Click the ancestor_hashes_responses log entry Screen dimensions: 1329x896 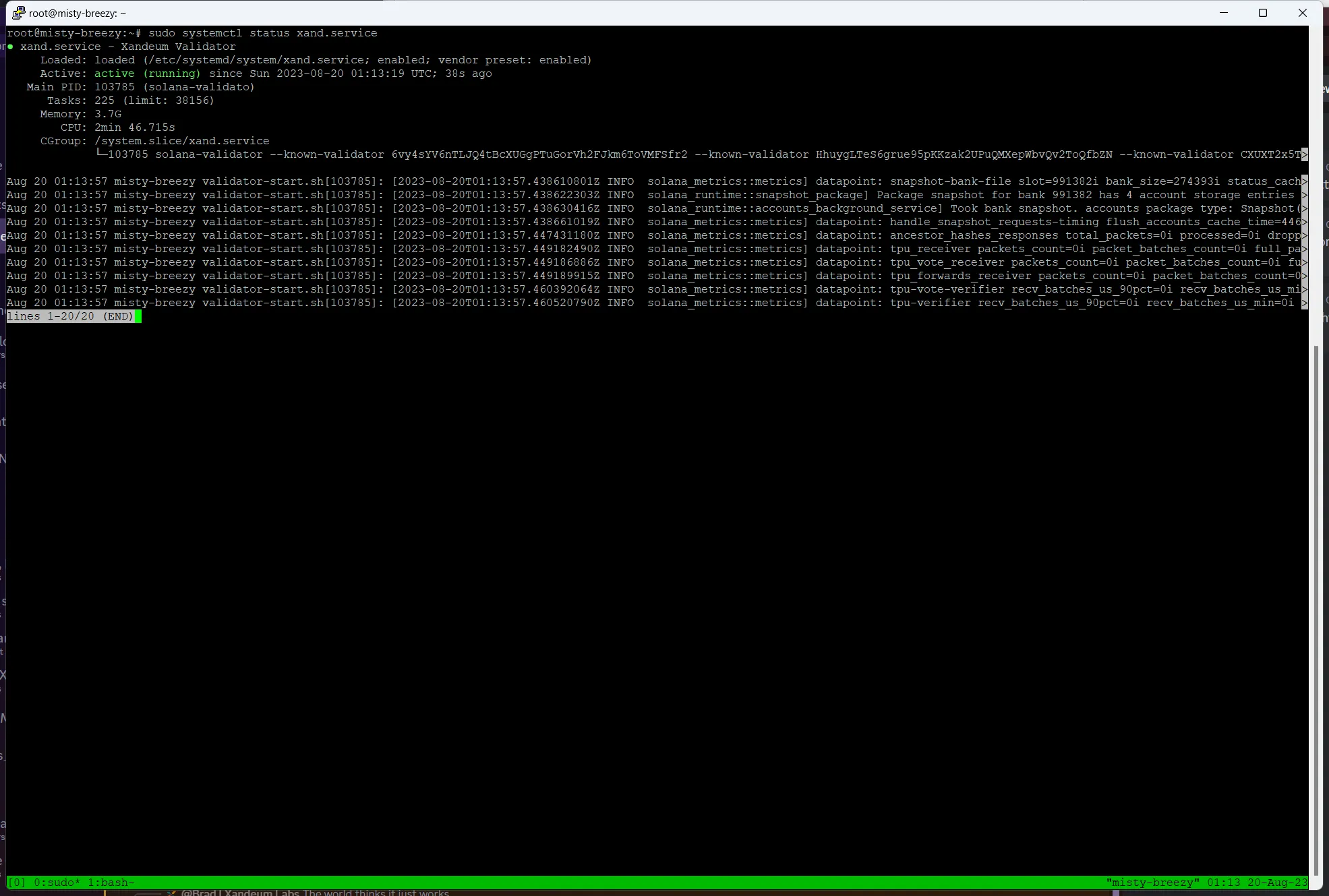(654, 235)
